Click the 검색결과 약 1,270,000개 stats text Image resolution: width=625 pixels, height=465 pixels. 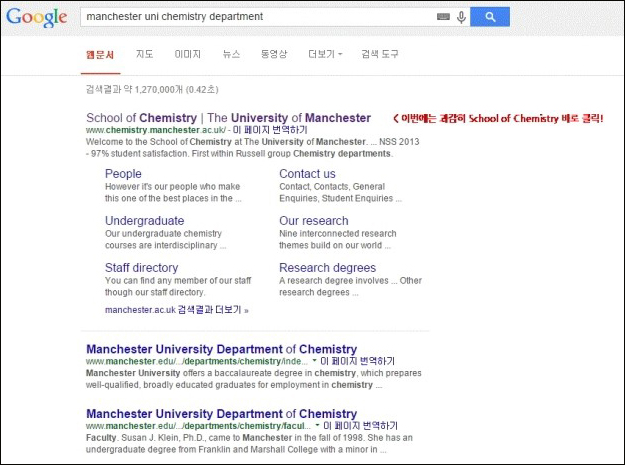pyautogui.click(x=152, y=89)
